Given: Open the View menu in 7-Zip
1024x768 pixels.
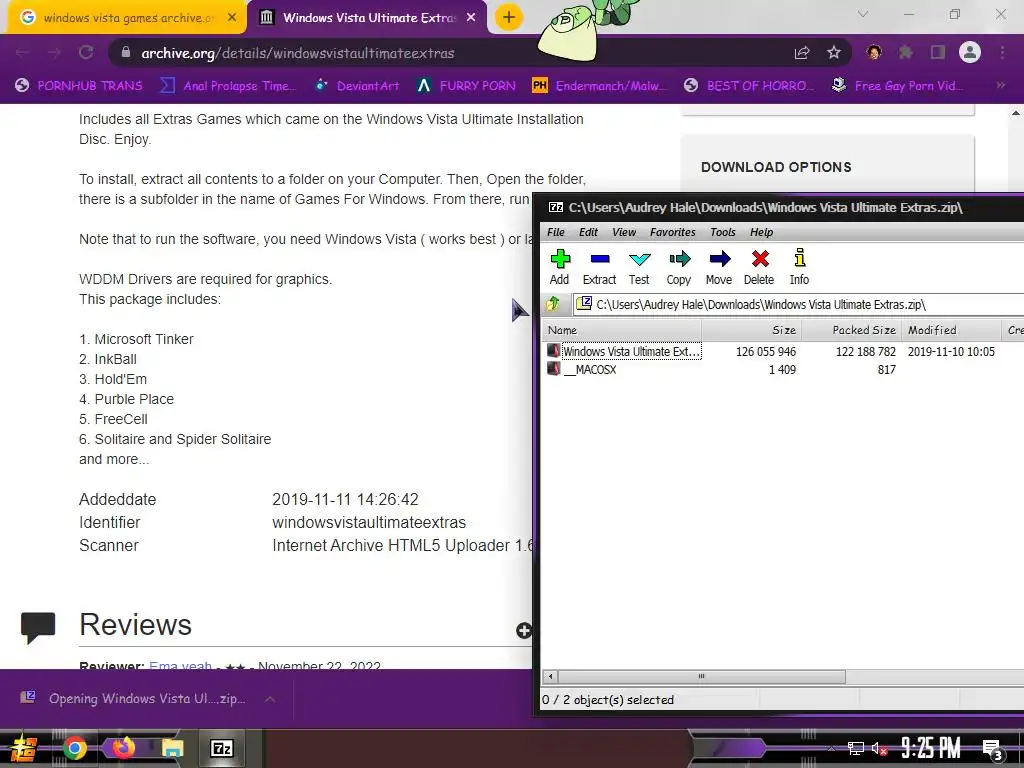Looking at the screenshot, I should pyautogui.click(x=624, y=232).
